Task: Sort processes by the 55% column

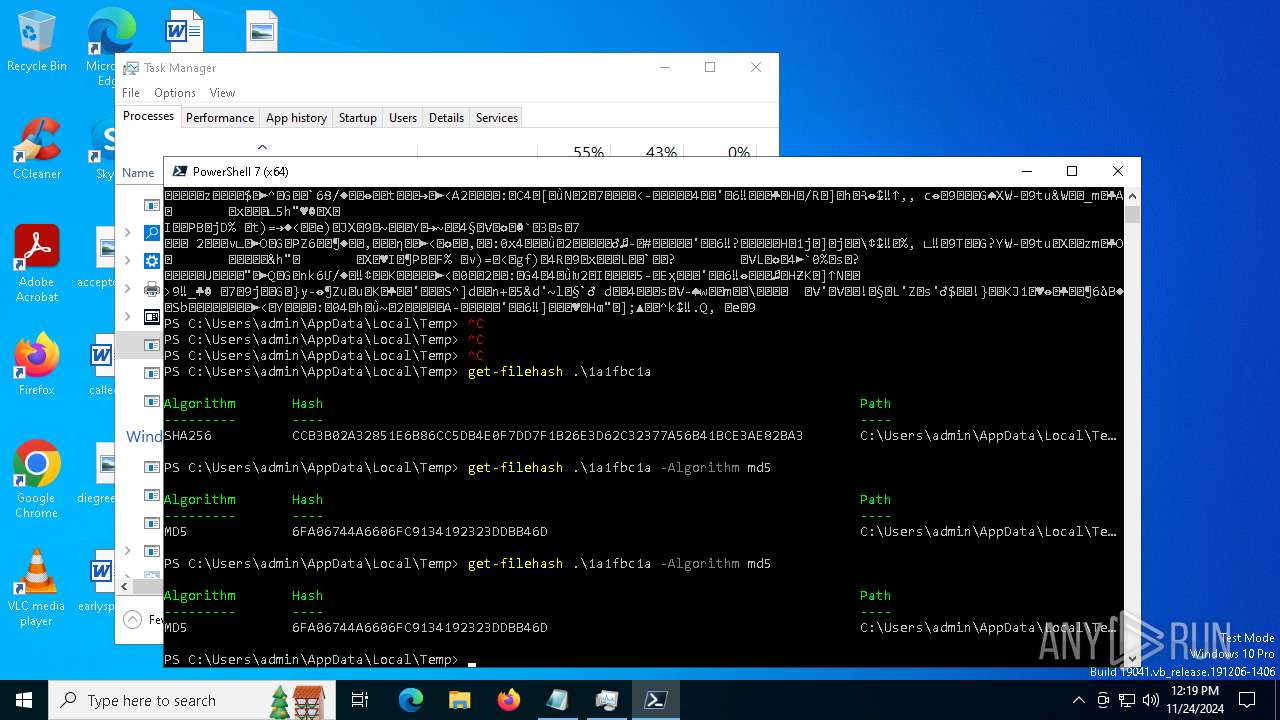Action: click(588, 152)
